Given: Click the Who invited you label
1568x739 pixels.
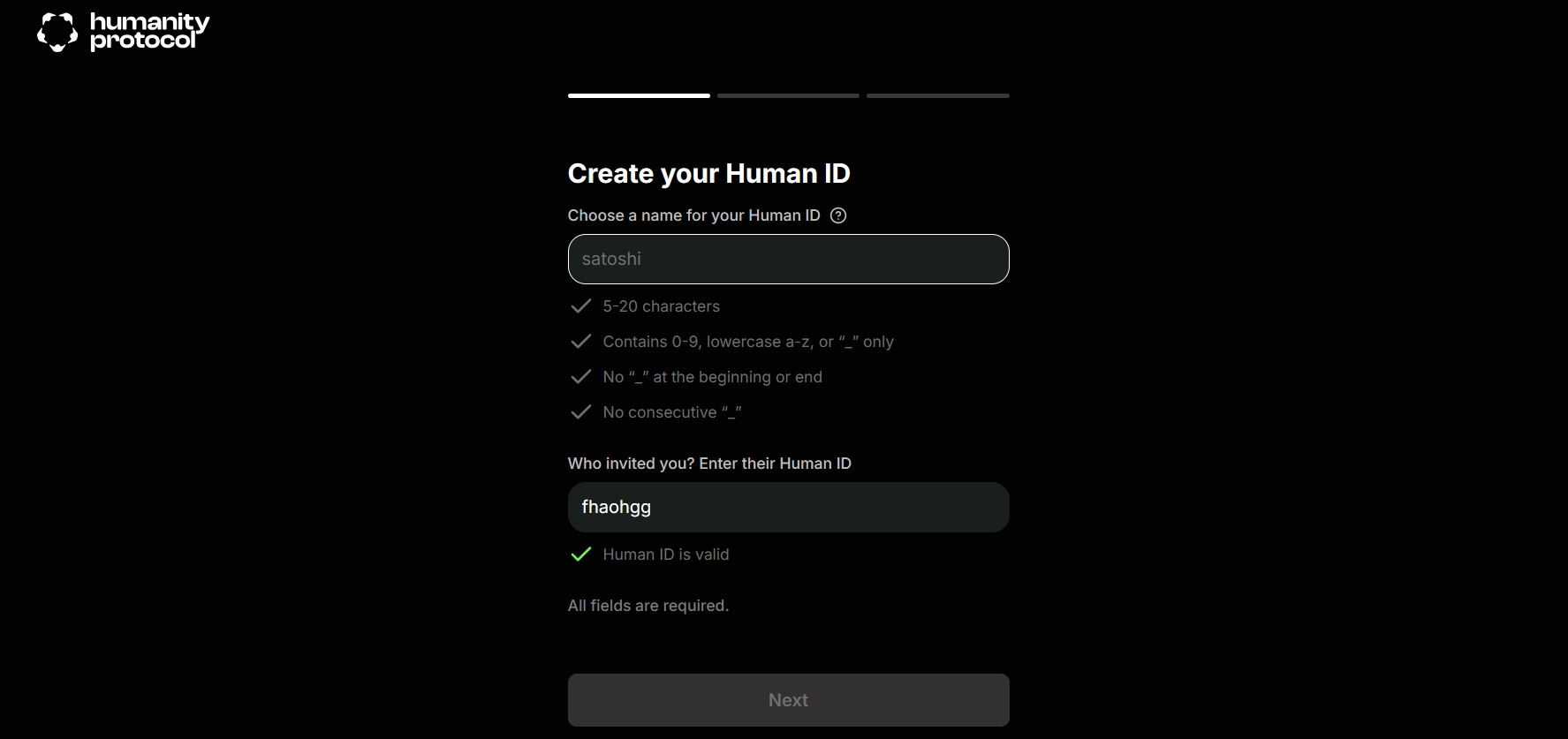Looking at the screenshot, I should (x=709, y=464).
